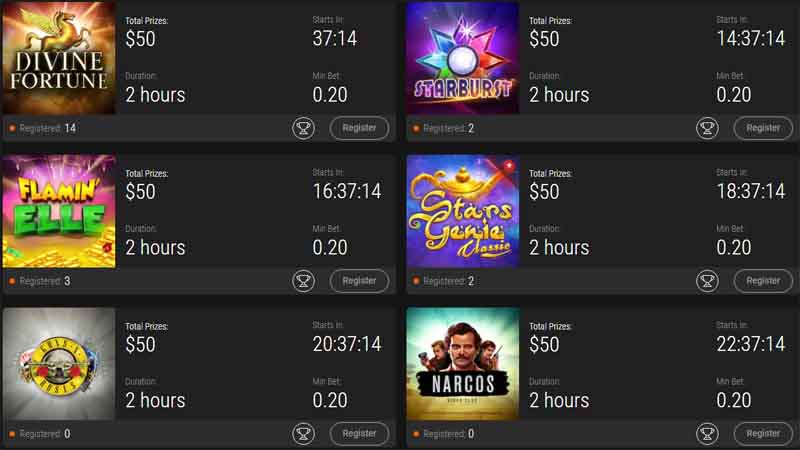800x450 pixels.
Task: Open prize trophy icon for Narcos tournament
Action: click(x=707, y=433)
